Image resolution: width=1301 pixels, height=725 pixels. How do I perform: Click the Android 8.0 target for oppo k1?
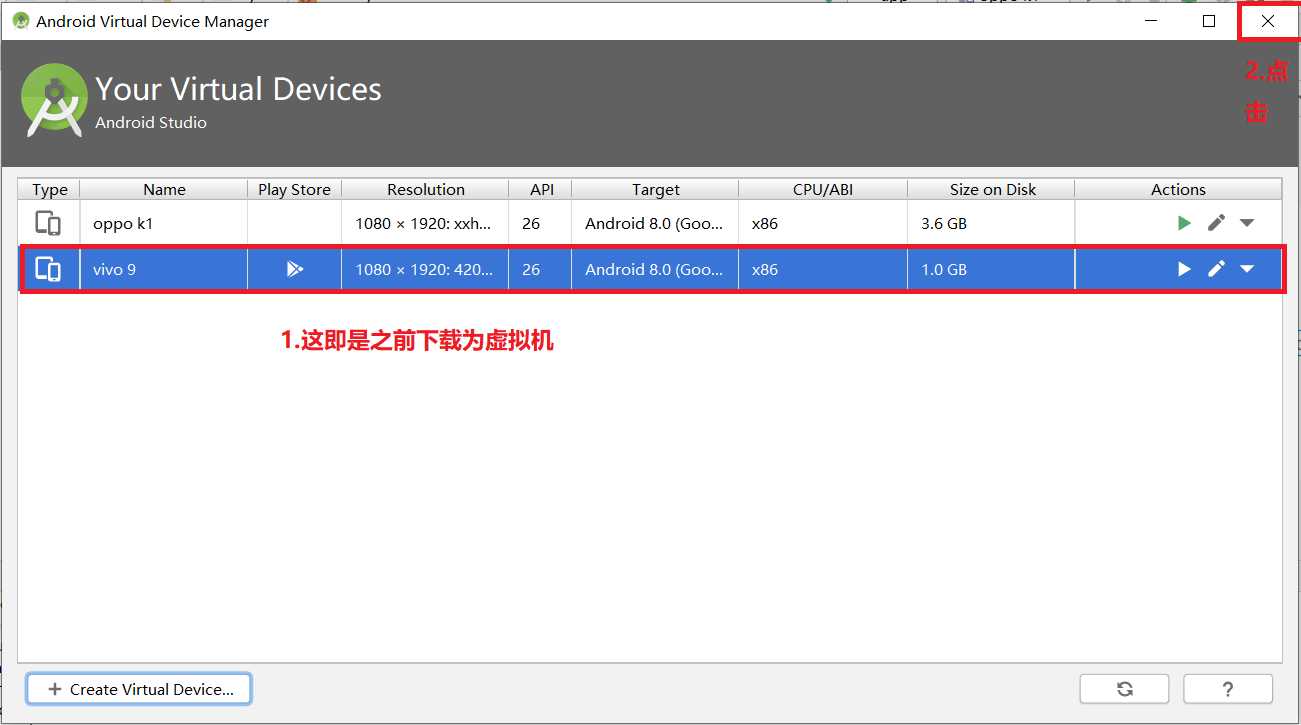pos(655,223)
